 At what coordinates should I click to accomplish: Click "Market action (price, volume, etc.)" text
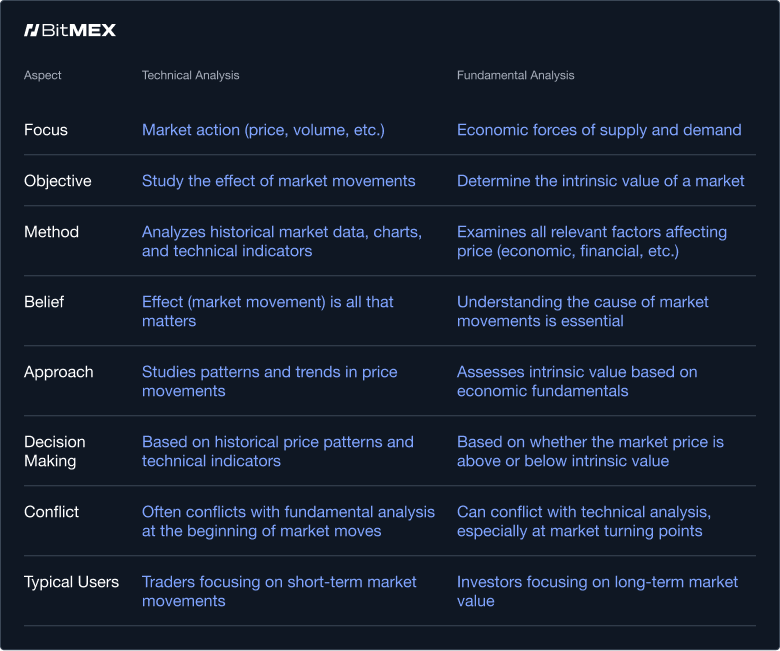263,130
